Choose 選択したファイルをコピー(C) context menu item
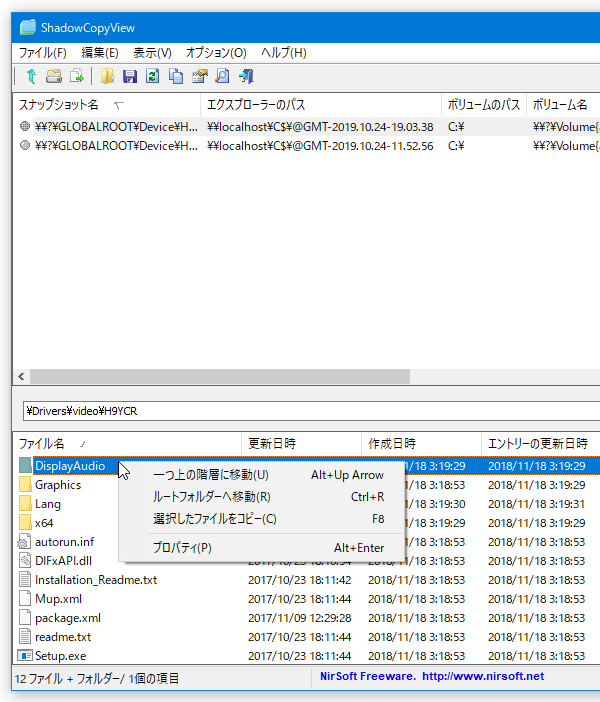The height and width of the screenshot is (702, 600). (x=262, y=518)
